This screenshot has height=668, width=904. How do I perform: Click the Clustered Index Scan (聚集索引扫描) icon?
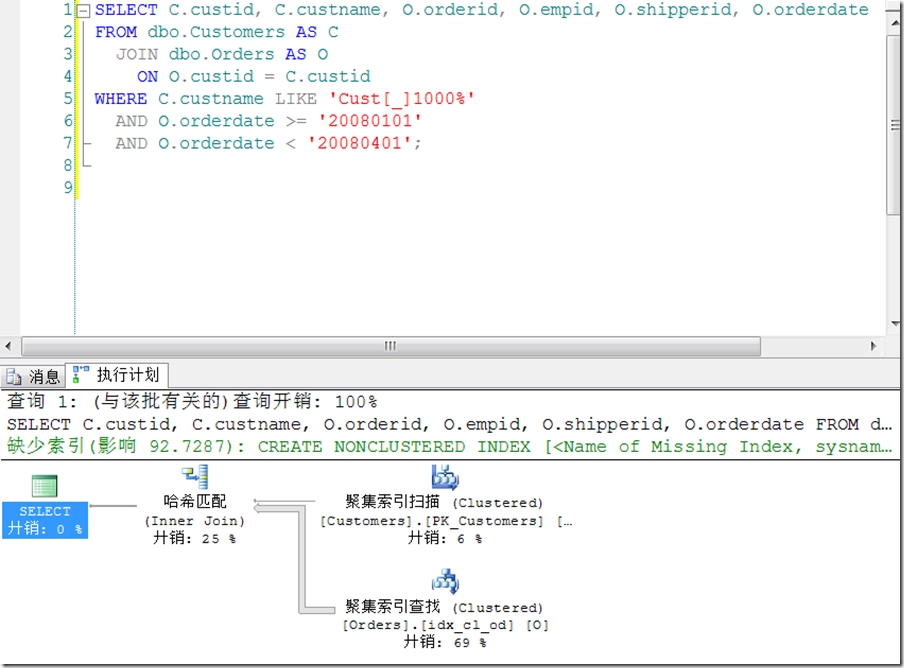tap(445, 477)
